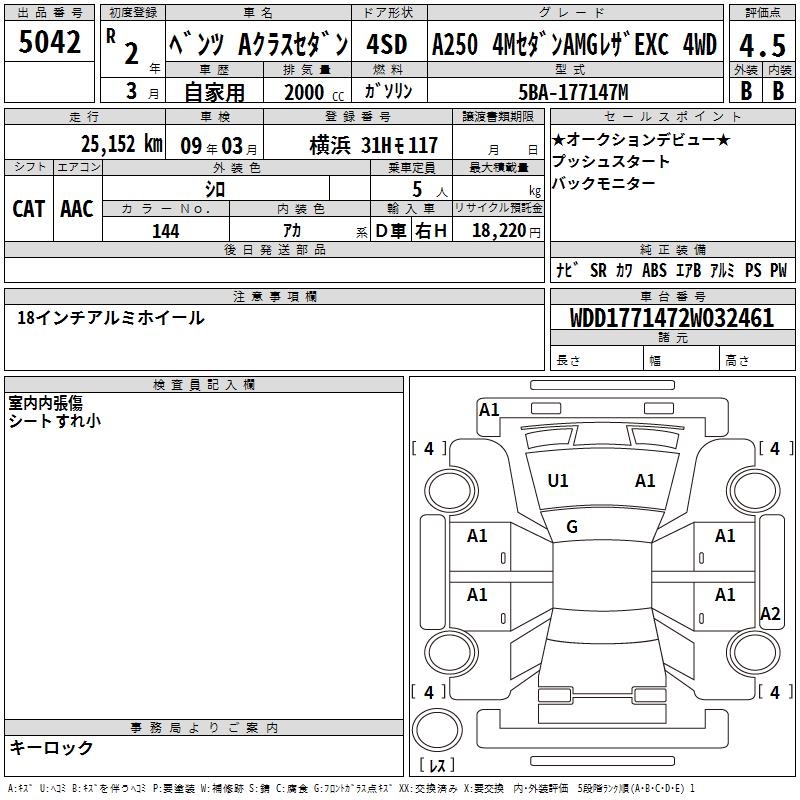This screenshot has width=800, height=800.
Task: Click the G mark on windshield
Action: point(572,527)
